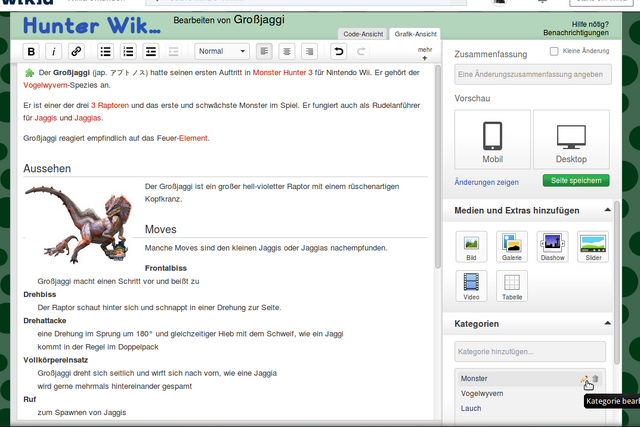Image resolution: width=640 pixels, height=427 pixels.
Task: Insert a numbered list
Action: tap(129, 51)
